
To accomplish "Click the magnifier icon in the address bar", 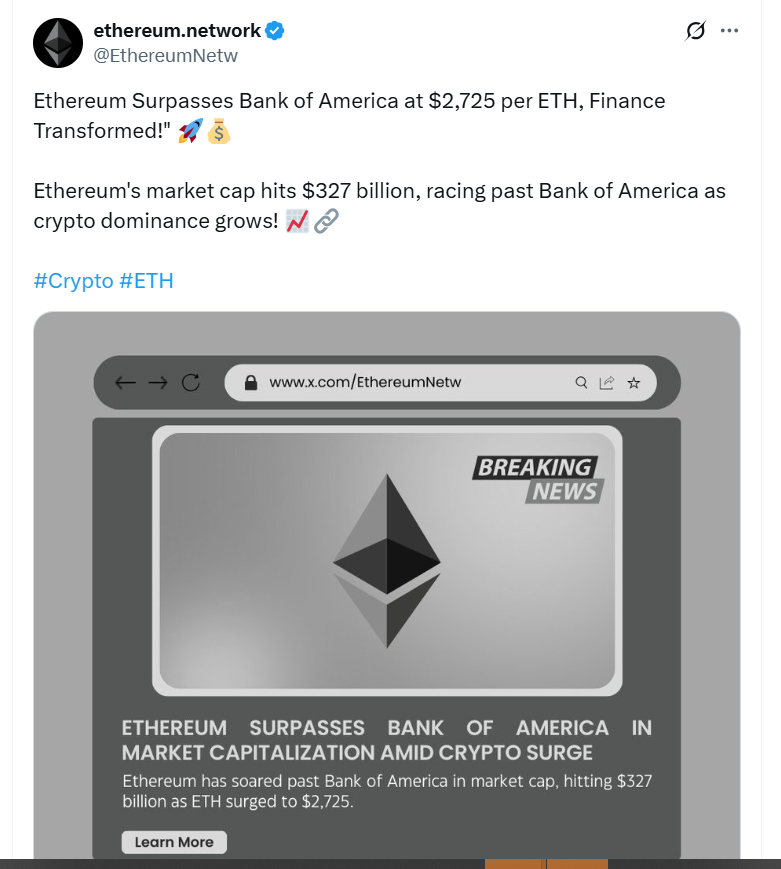I will [581, 382].
